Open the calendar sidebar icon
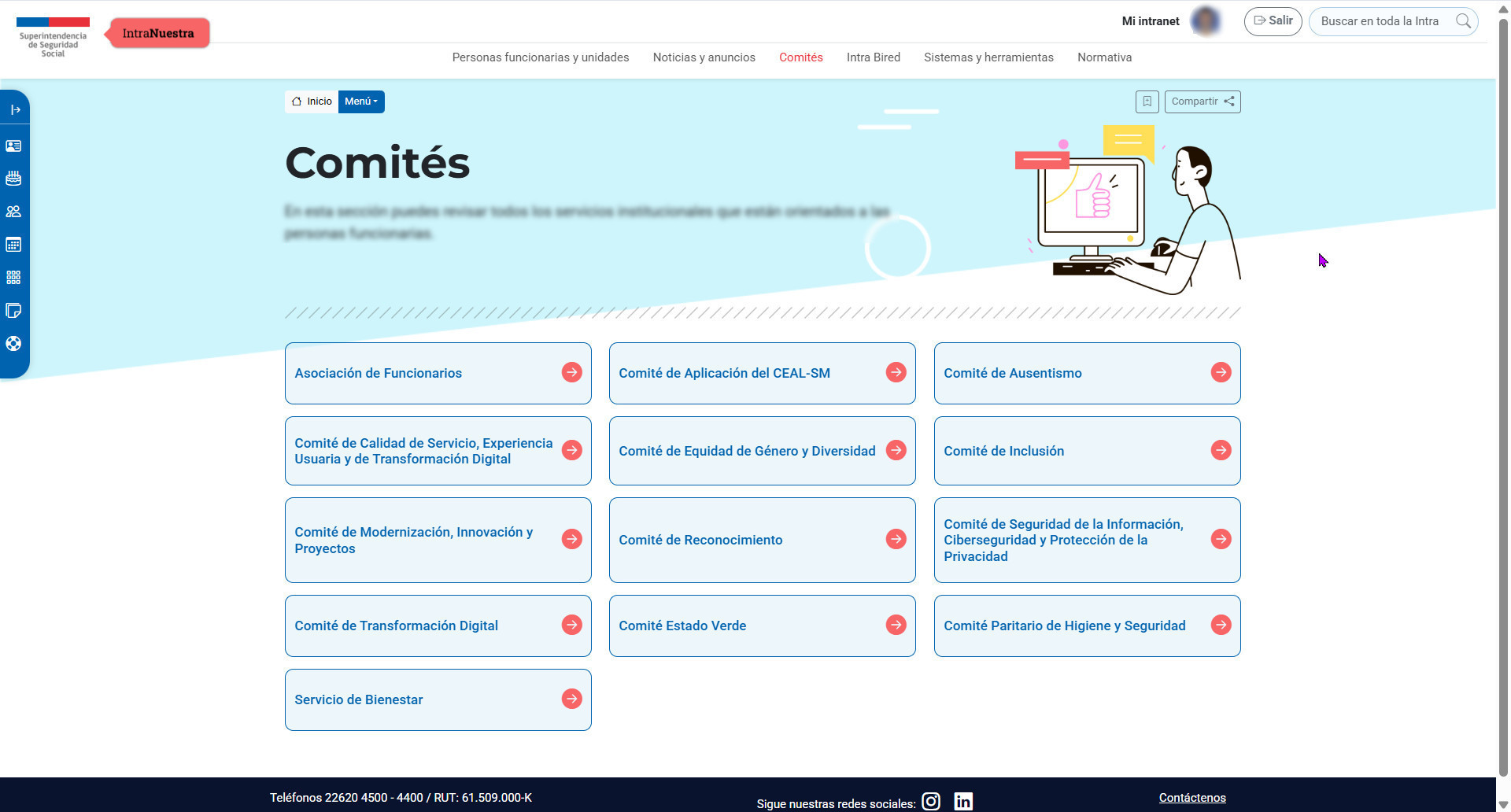Image resolution: width=1511 pixels, height=812 pixels. pyautogui.click(x=13, y=245)
